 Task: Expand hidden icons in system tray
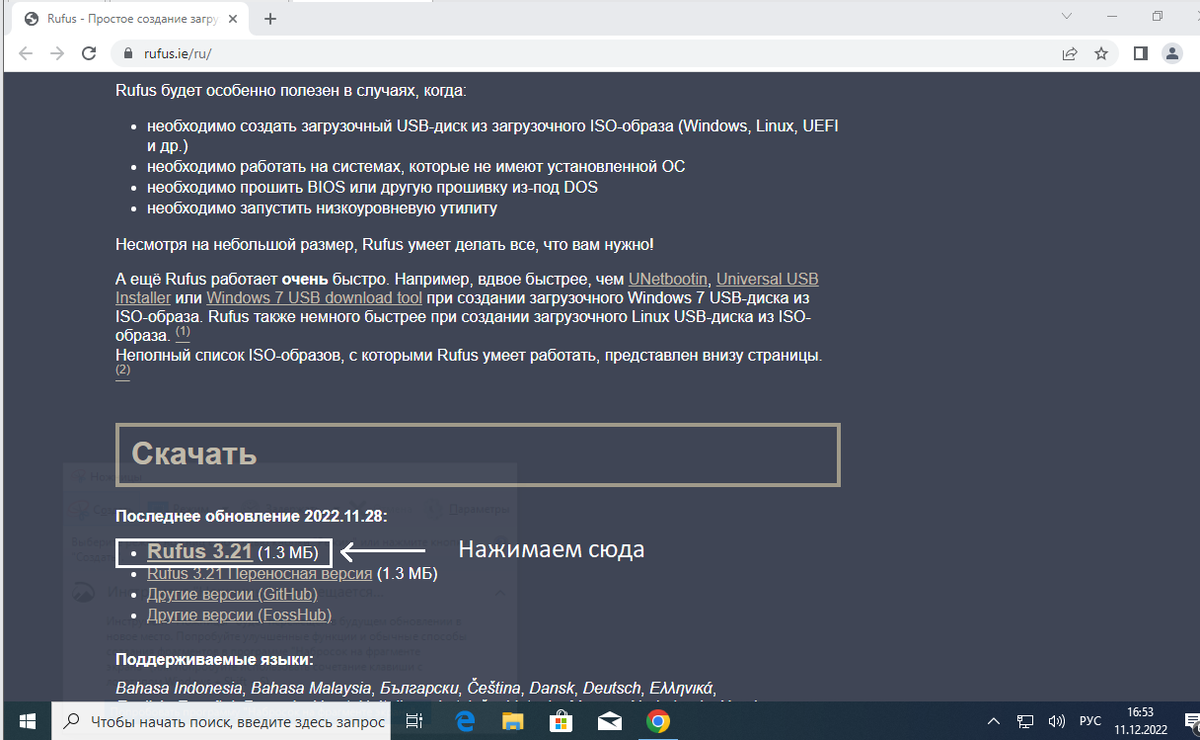click(993, 720)
